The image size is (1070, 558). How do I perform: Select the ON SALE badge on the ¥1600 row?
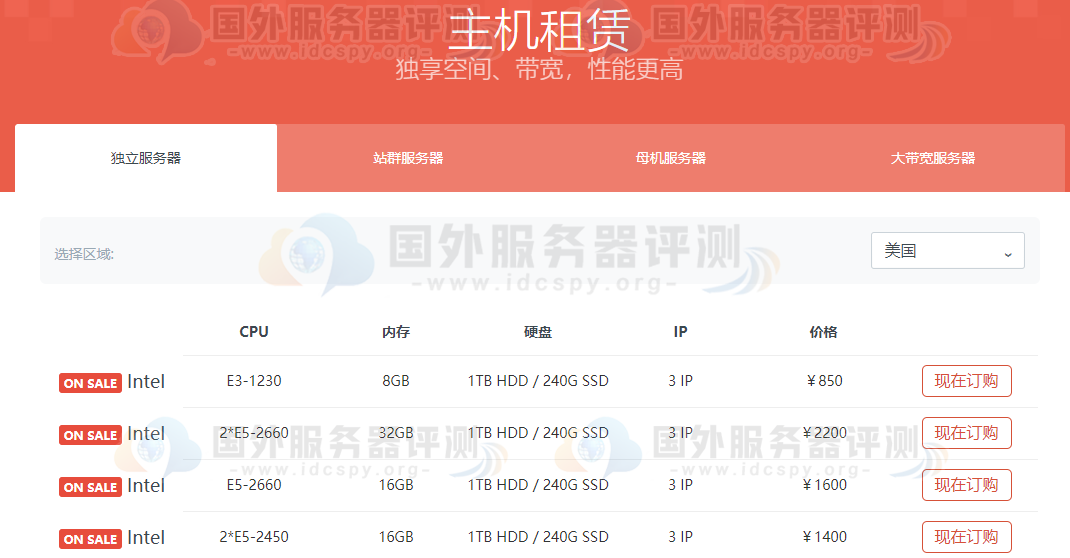(x=90, y=487)
